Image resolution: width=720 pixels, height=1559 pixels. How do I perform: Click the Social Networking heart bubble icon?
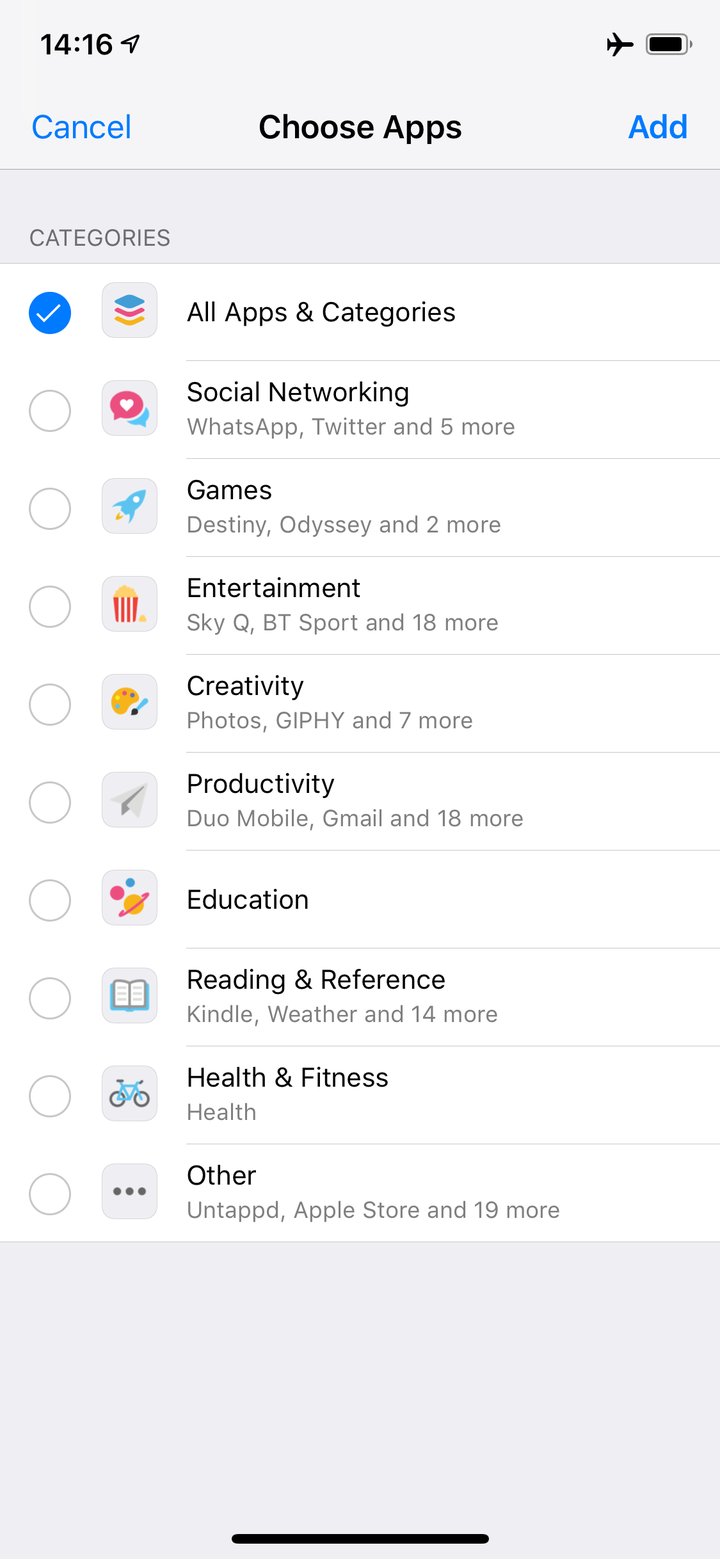[x=130, y=409]
